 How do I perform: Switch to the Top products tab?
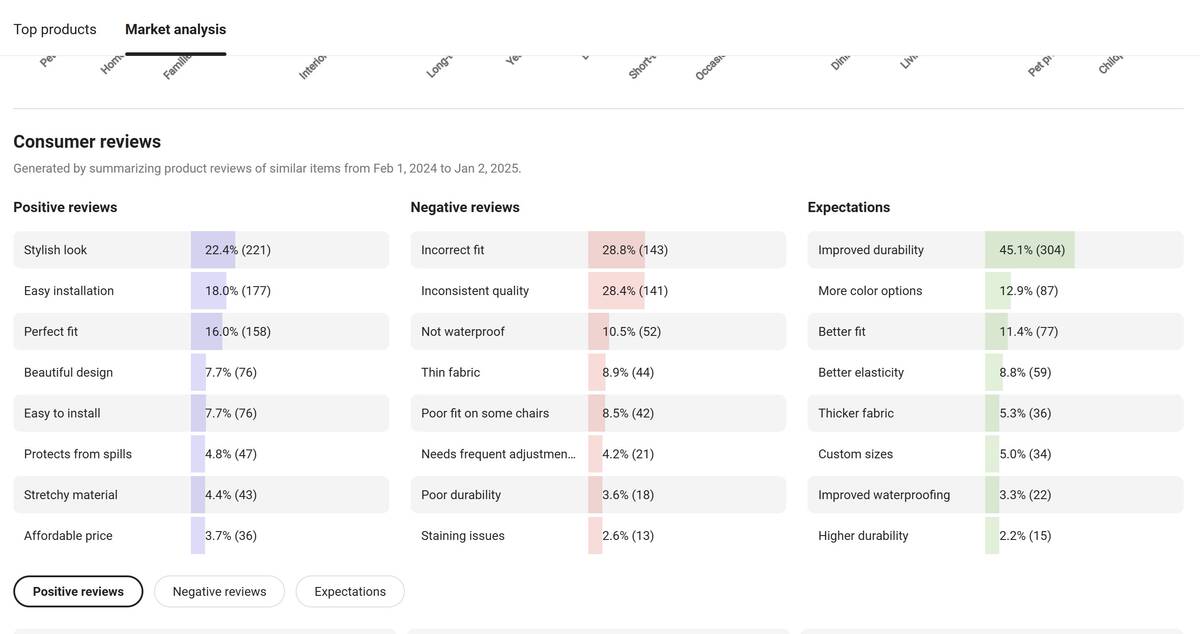(x=55, y=29)
